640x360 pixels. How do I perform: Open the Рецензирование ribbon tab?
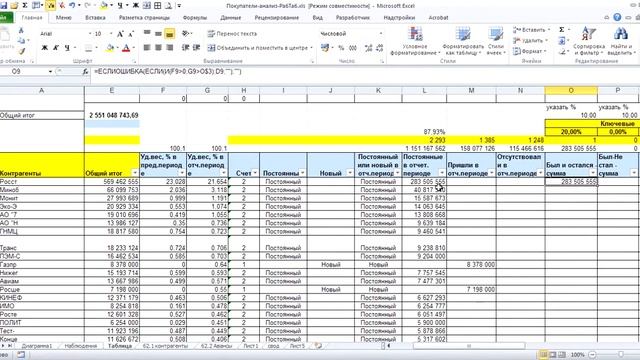277,18
